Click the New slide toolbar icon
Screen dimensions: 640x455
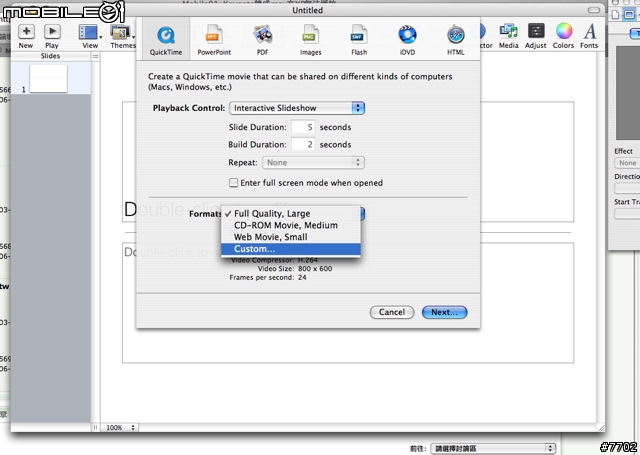coord(26,36)
